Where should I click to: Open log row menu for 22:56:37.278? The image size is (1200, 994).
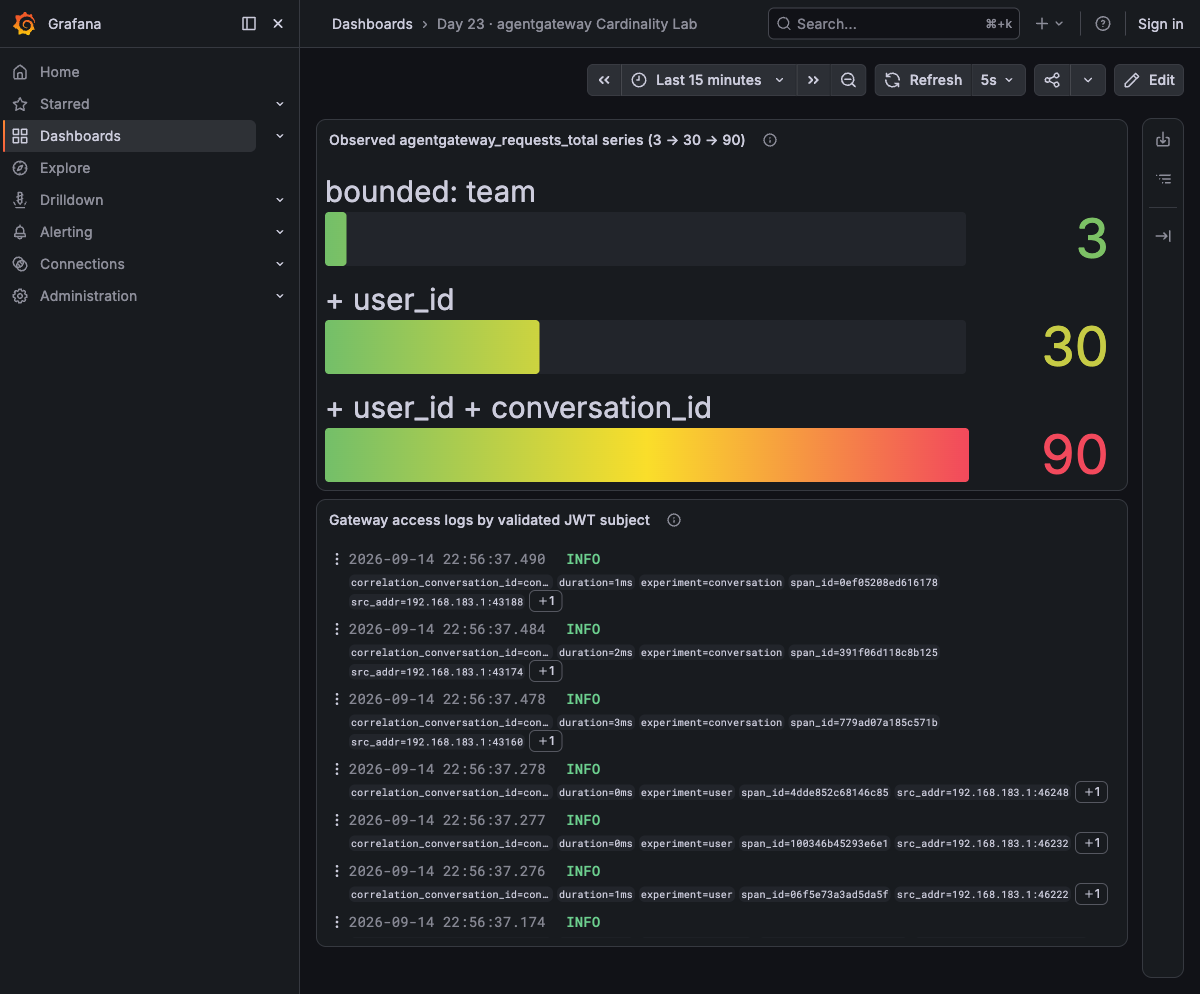pos(337,769)
